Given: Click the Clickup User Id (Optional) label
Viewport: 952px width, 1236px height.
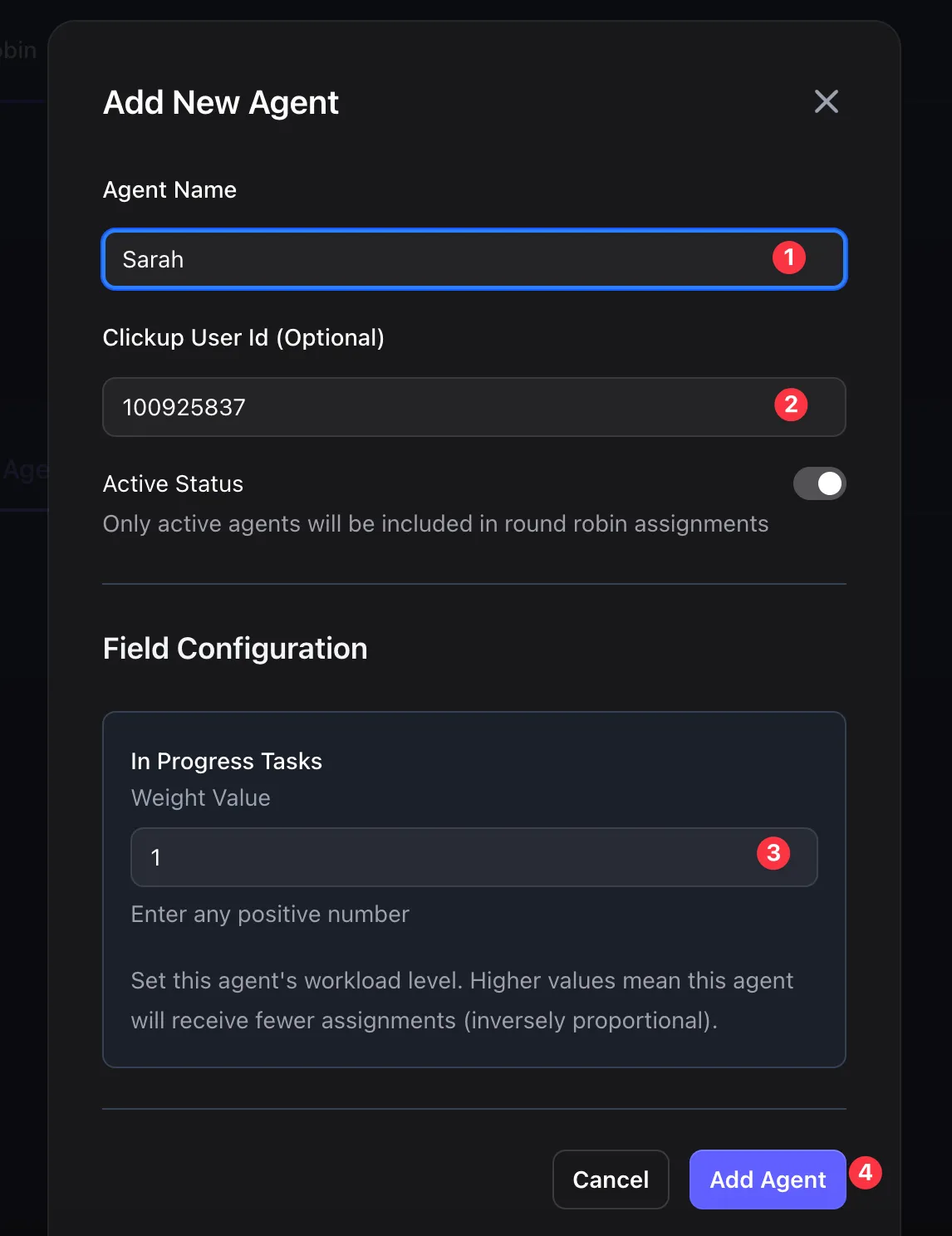Looking at the screenshot, I should pyautogui.click(x=243, y=338).
